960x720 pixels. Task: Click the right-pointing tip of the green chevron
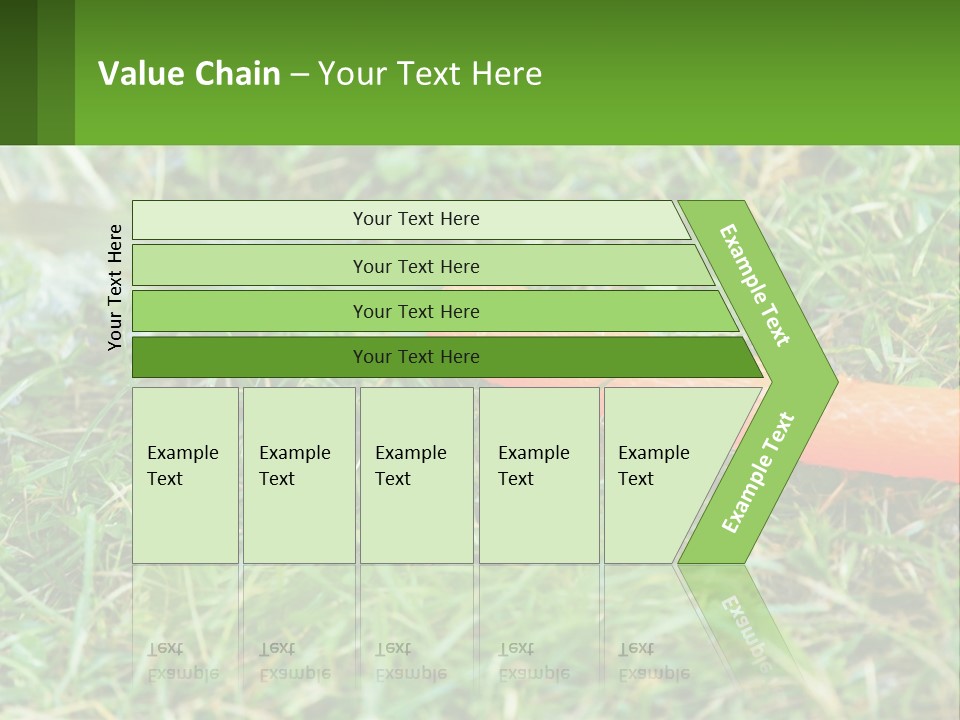coord(828,381)
